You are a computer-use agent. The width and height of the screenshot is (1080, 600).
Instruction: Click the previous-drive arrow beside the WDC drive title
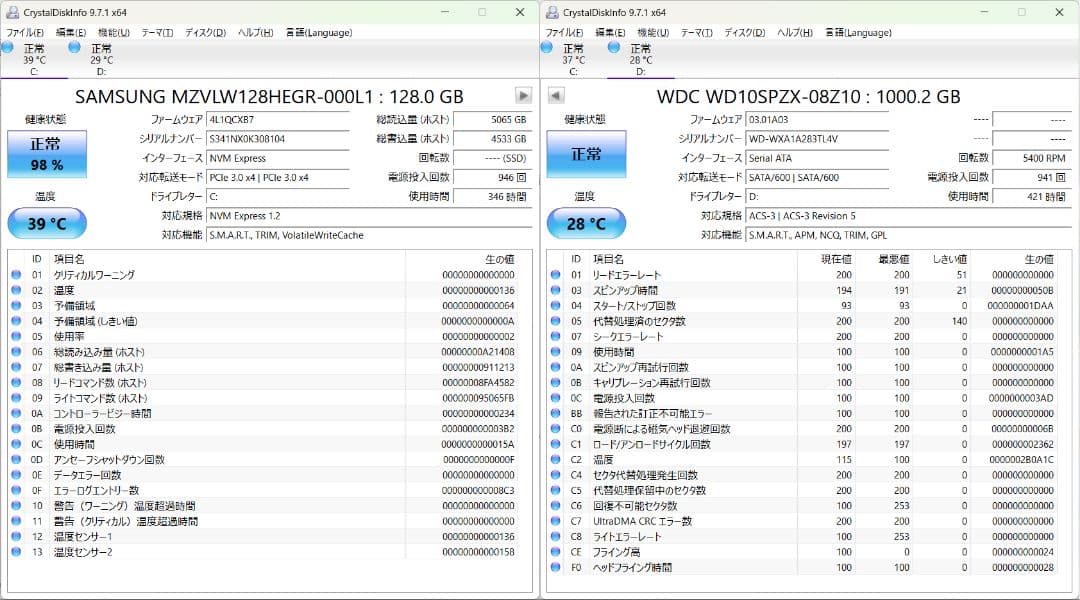coord(554,95)
